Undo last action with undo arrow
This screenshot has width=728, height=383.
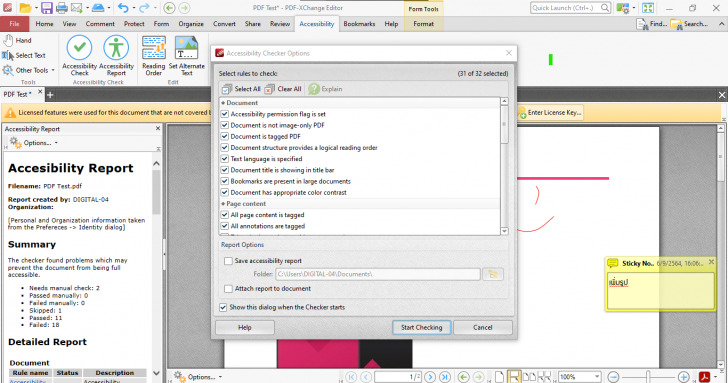123,8
